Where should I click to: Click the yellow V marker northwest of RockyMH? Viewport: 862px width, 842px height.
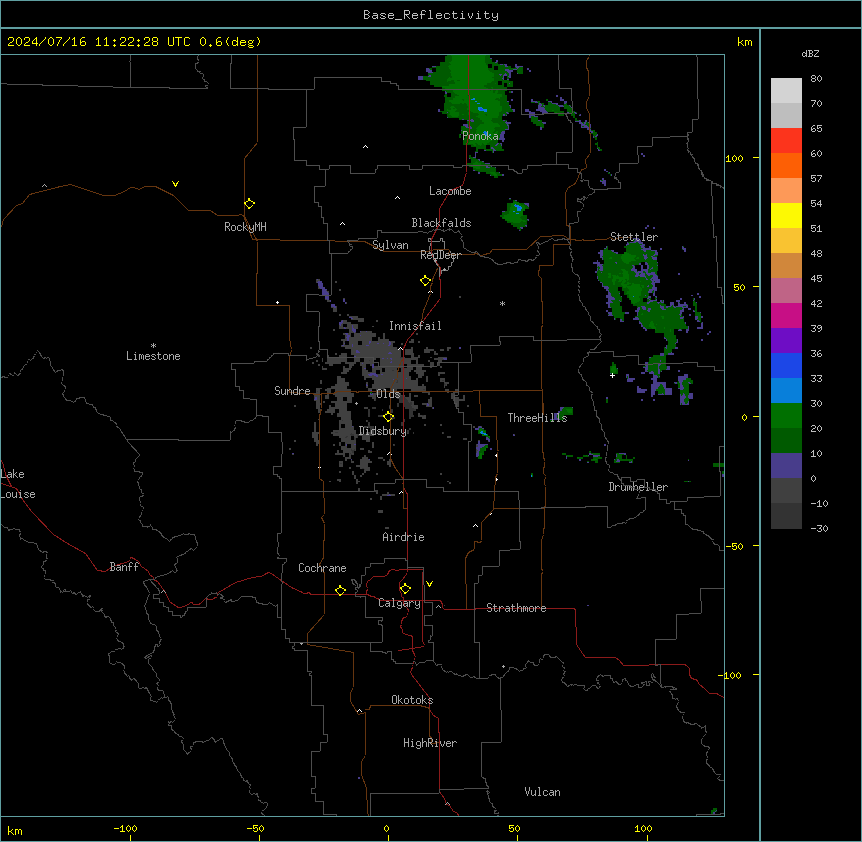click(175, 184)
